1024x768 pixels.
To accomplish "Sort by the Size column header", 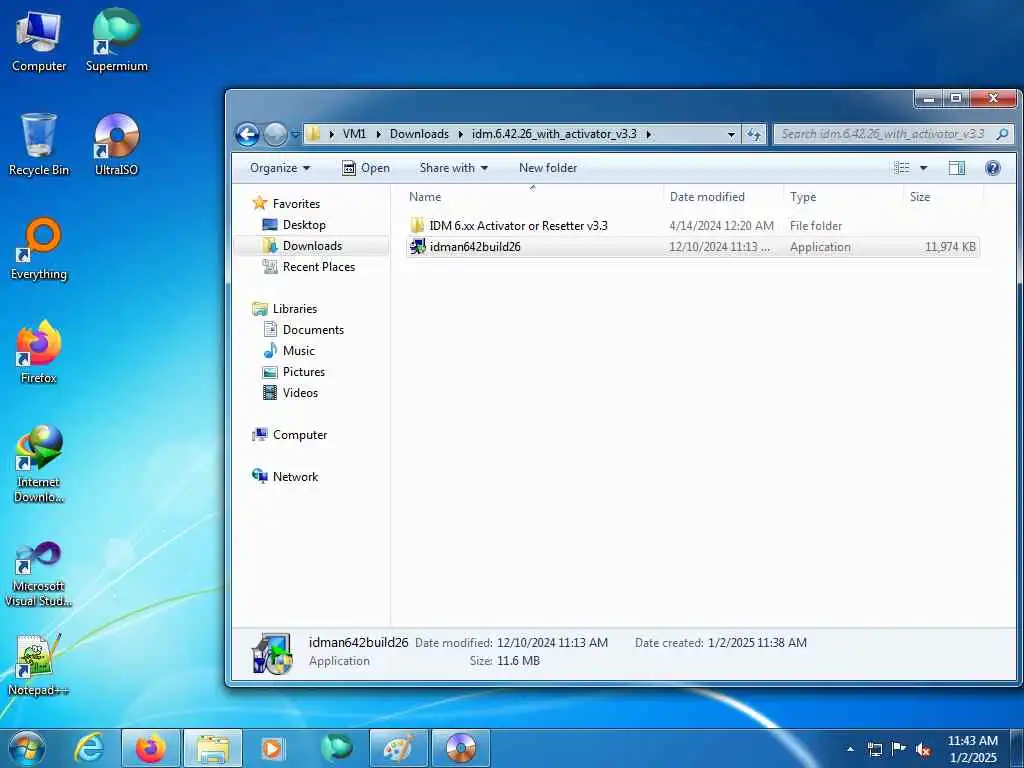I will pyautogui.click(x=943, y=197).
